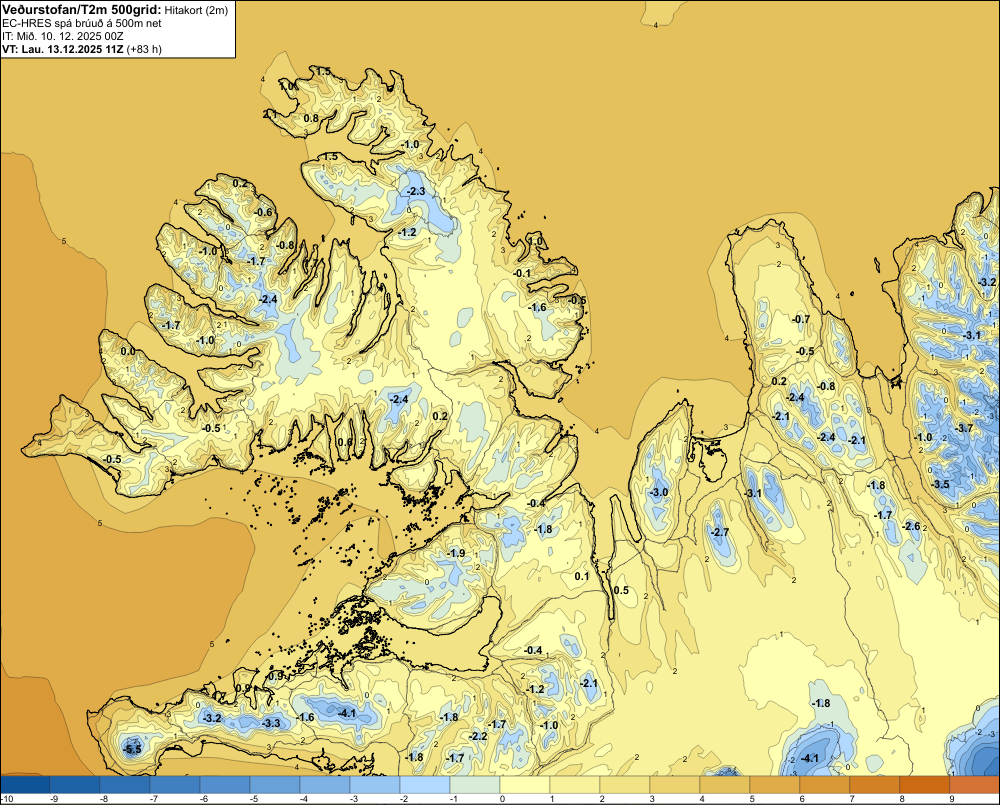Image resolution: width=1000 pixels, height=805 pixels.
Task: Click the legend swatch between -1 and 0
Action: 475,784
